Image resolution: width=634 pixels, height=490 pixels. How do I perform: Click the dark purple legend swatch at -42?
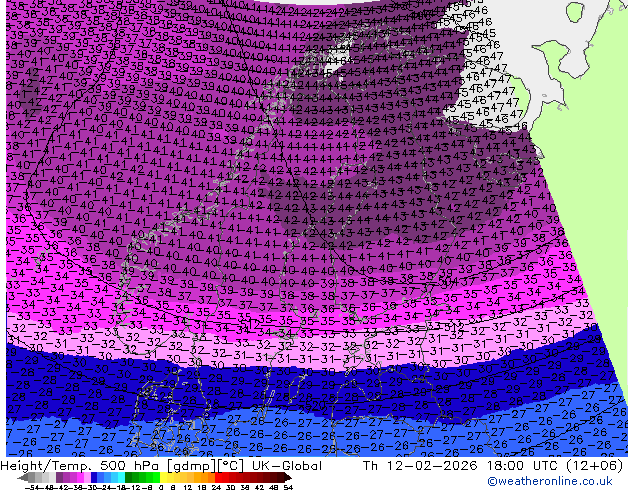(59, 478)
